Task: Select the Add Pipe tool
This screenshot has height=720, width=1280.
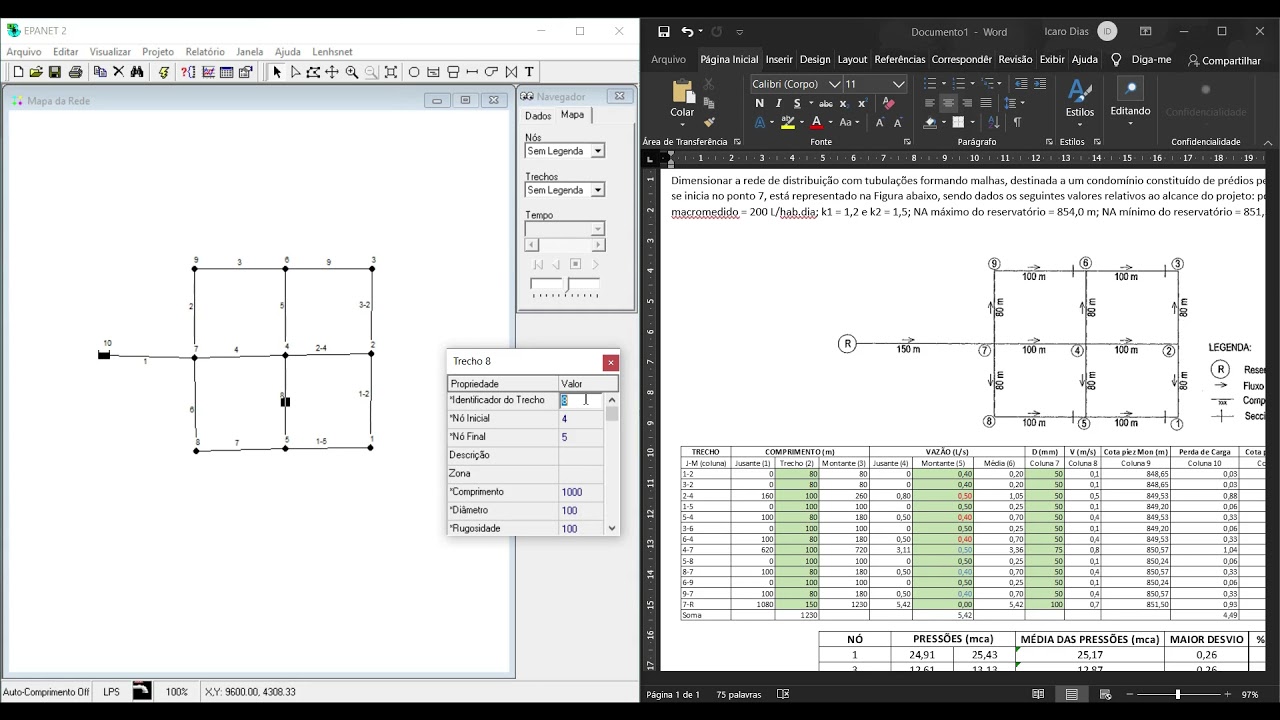Action: point(472,72)
